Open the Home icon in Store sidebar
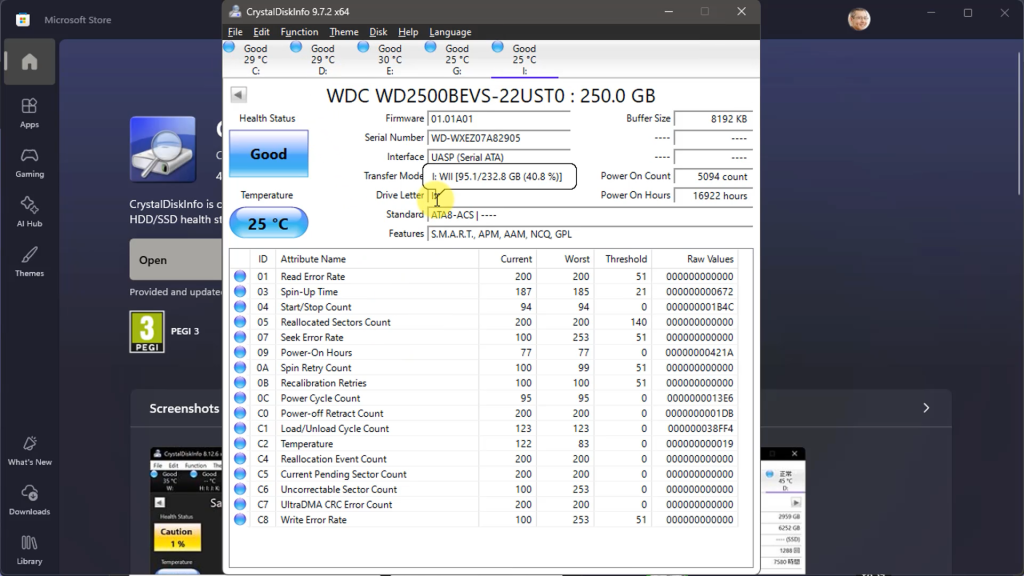Image resolution: width=1024 pixels, height=576 pixels. point(29,62)
